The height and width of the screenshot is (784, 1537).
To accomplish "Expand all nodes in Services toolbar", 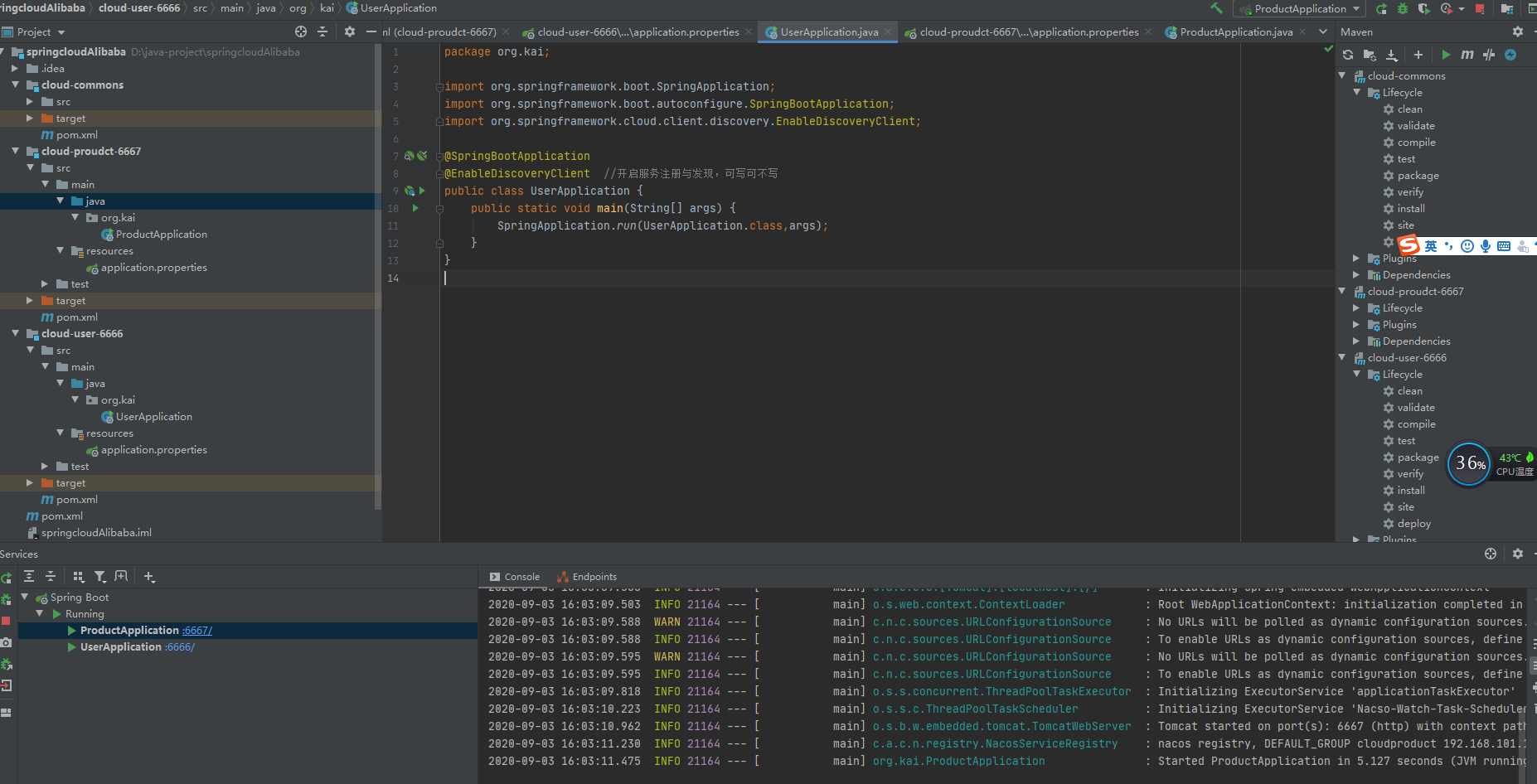I will [29, 576].
